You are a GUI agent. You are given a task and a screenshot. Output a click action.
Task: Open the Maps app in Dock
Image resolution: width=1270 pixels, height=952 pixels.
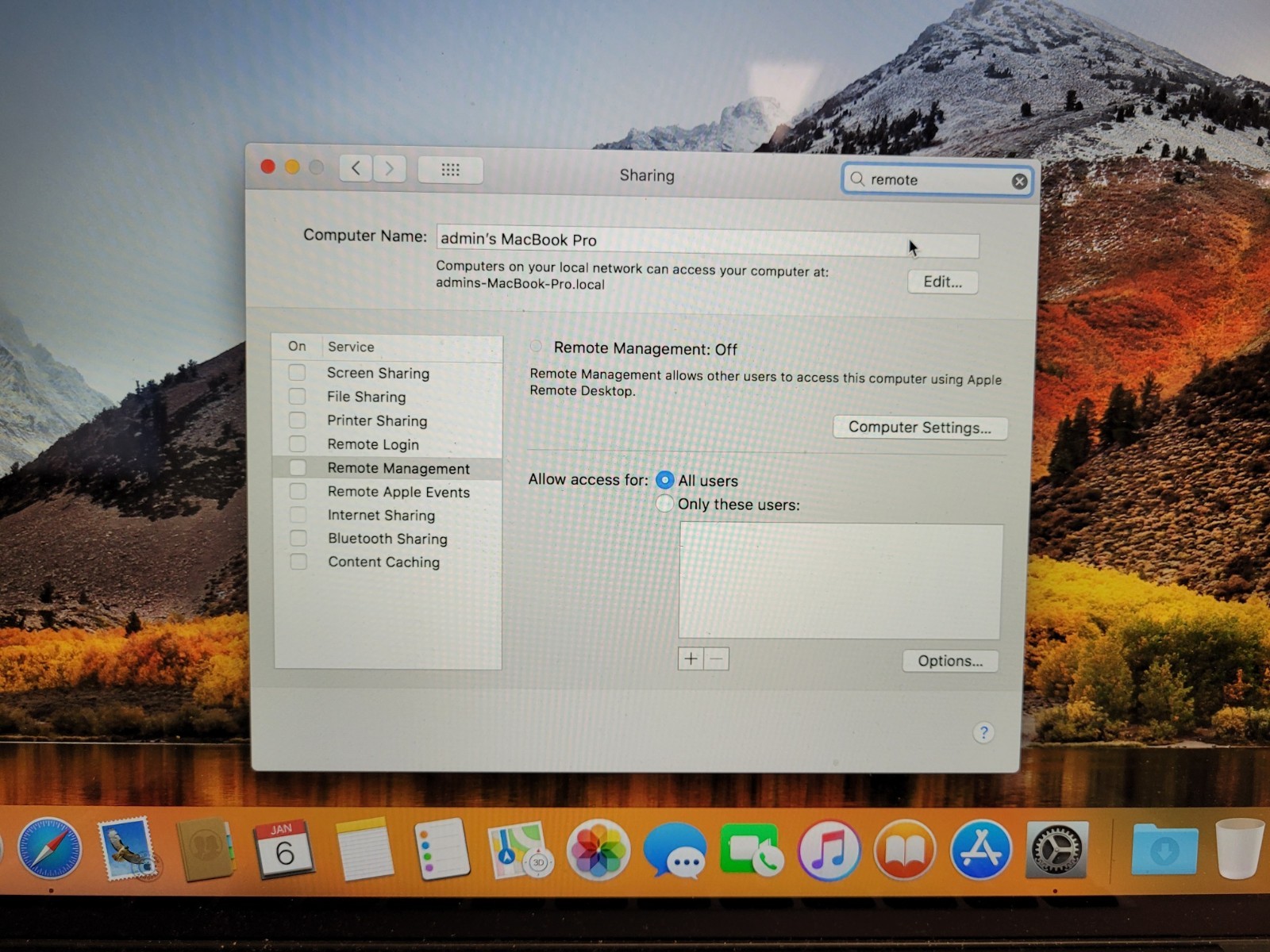[520, 850]
